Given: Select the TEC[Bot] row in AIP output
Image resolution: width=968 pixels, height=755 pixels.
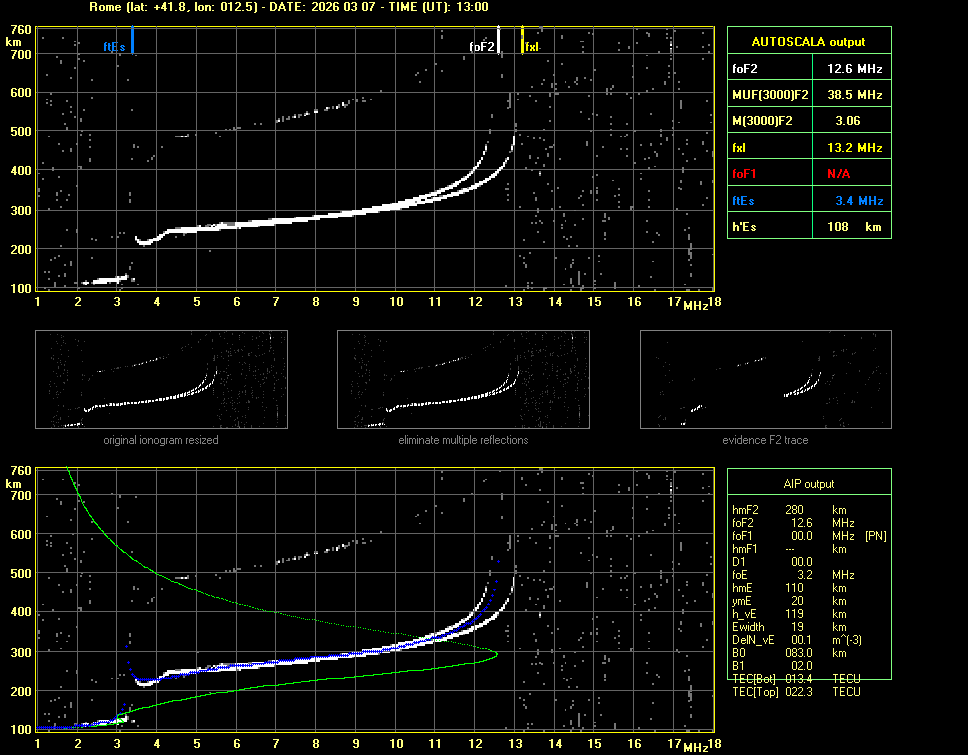Looking at the screenshot, I should point(796,679).
